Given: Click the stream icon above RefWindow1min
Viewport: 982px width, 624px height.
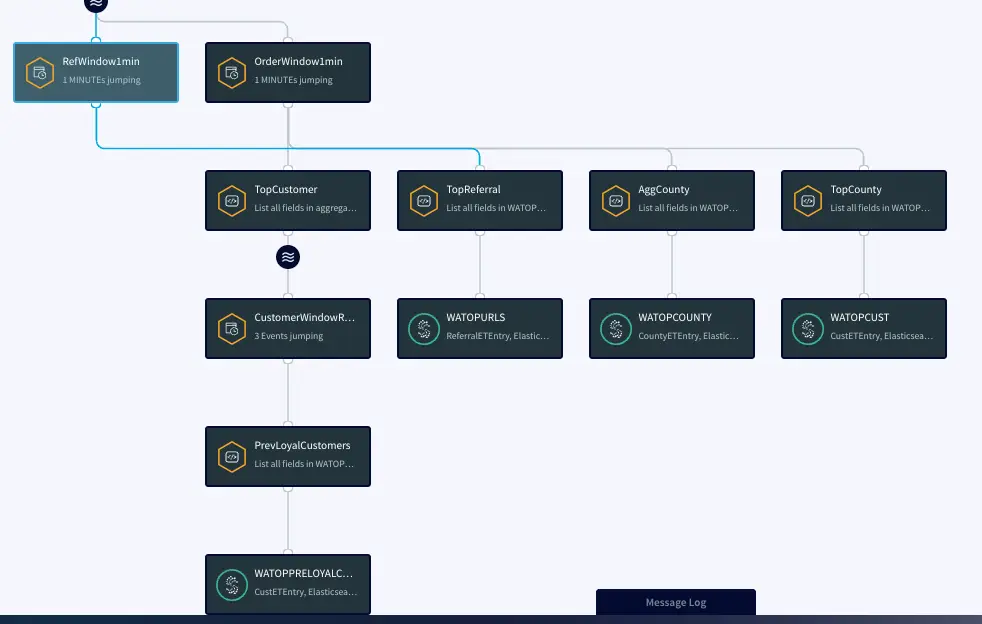Looking at the screenshot, I should point(95,4).
